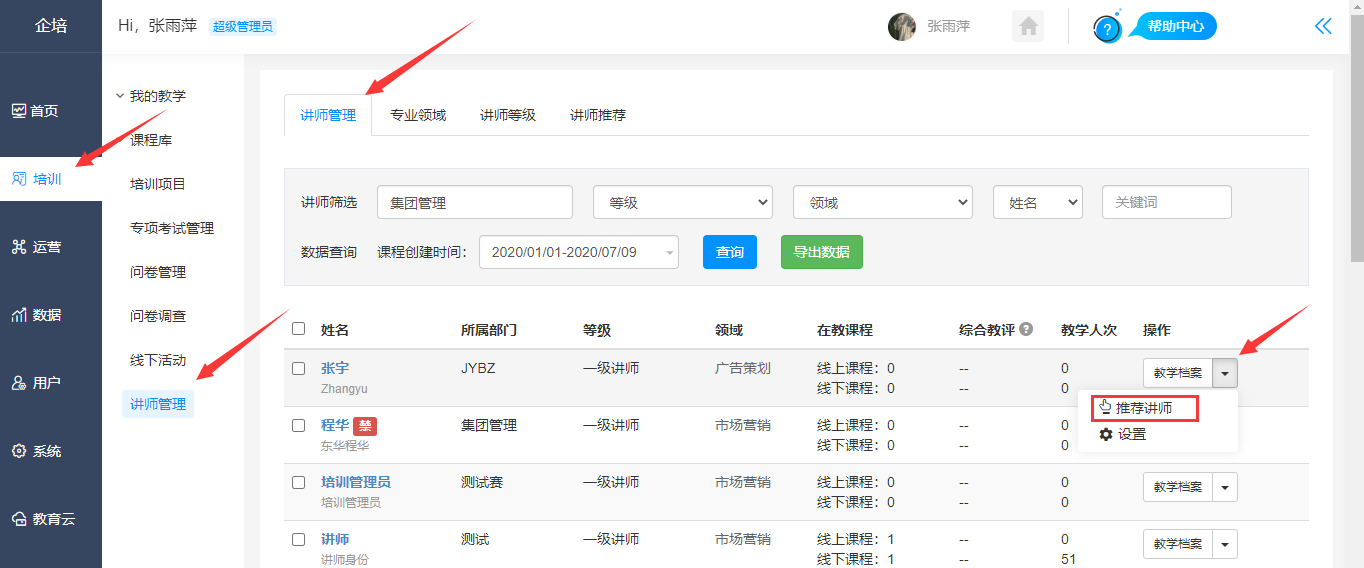Click the gear icon next to 设置

pyautogui.click(x=1106, y=434)
